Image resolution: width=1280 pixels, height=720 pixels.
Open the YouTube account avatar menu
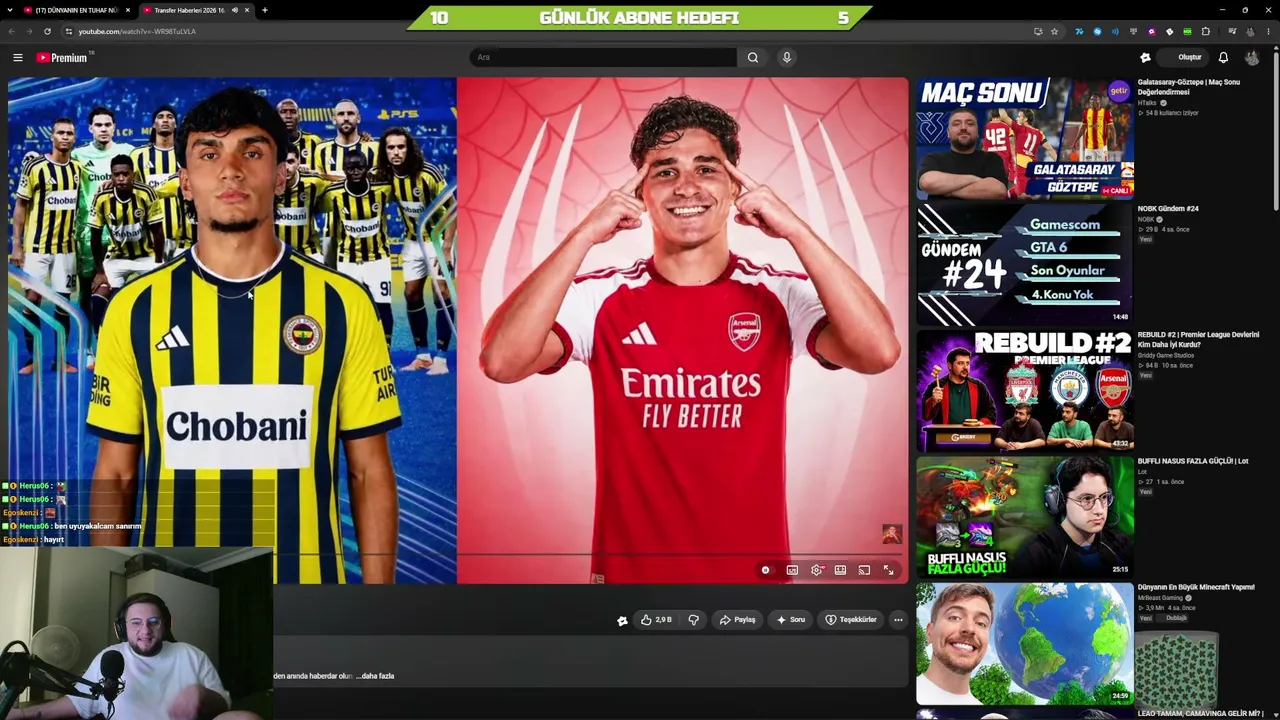1252,57
